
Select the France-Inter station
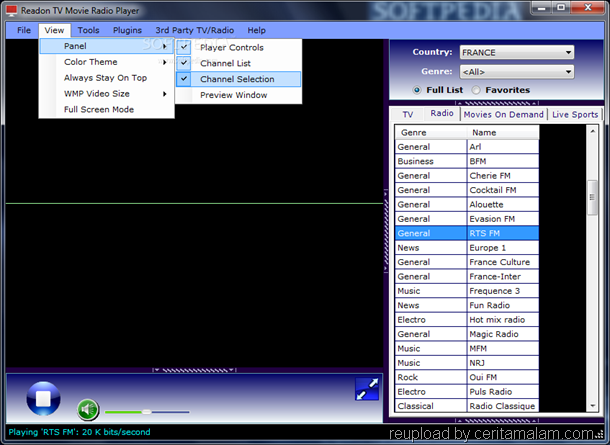(x=503, y=276)
